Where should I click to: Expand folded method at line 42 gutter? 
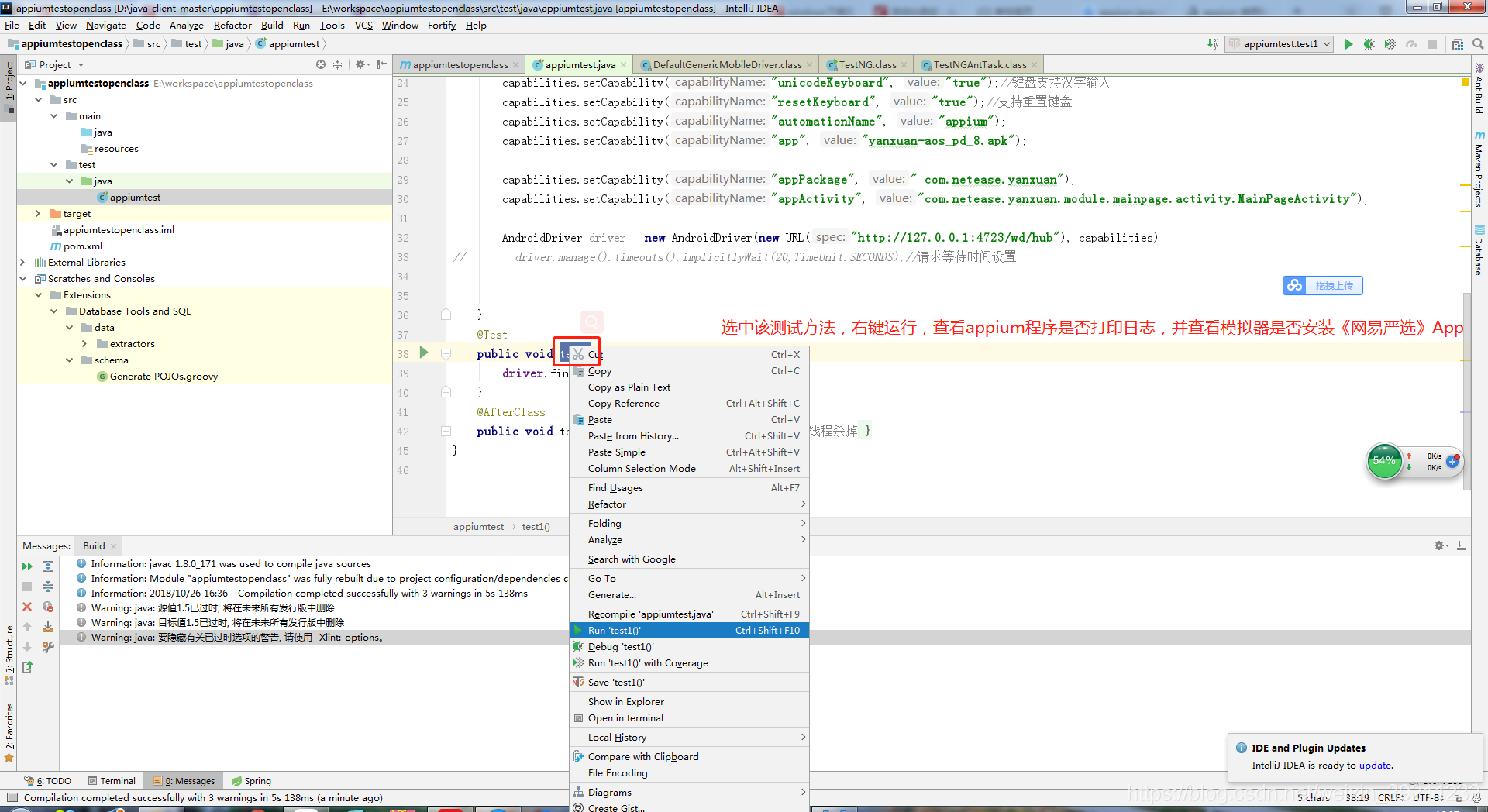pyautogui.click(x=446, y=432)
